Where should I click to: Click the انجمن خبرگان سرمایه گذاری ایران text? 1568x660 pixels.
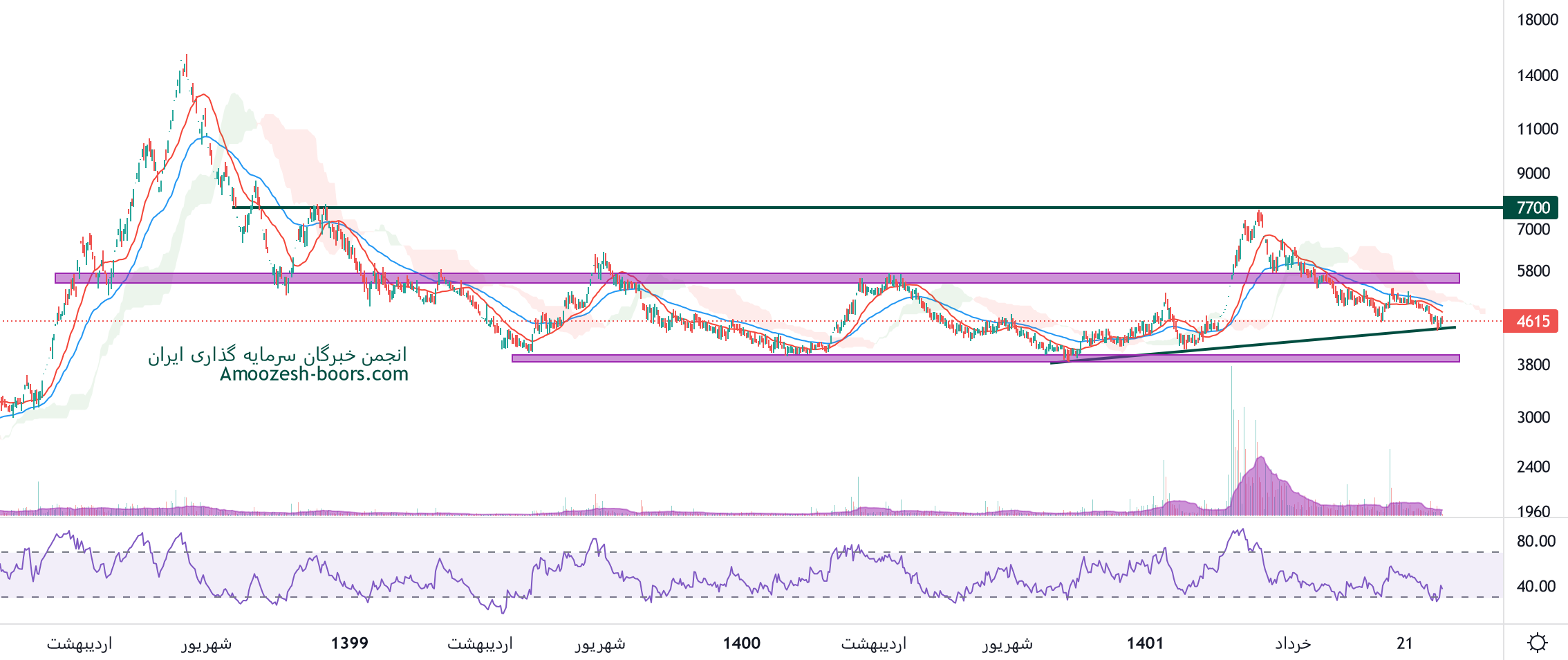point(278,355)
